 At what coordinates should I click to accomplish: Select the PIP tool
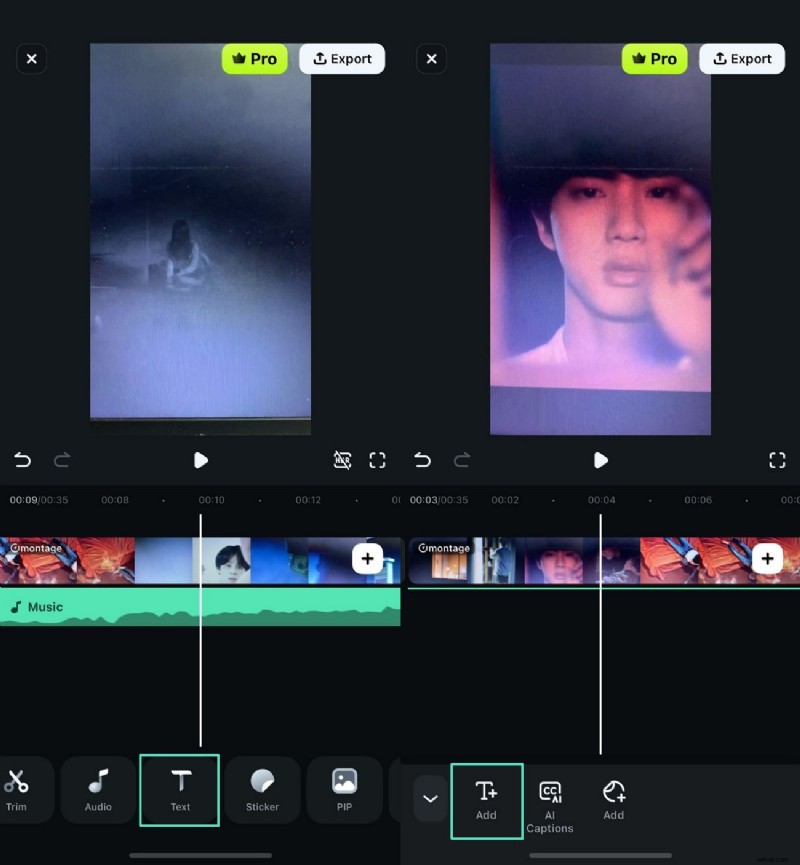pyautogui.click(x=344, y=790)
